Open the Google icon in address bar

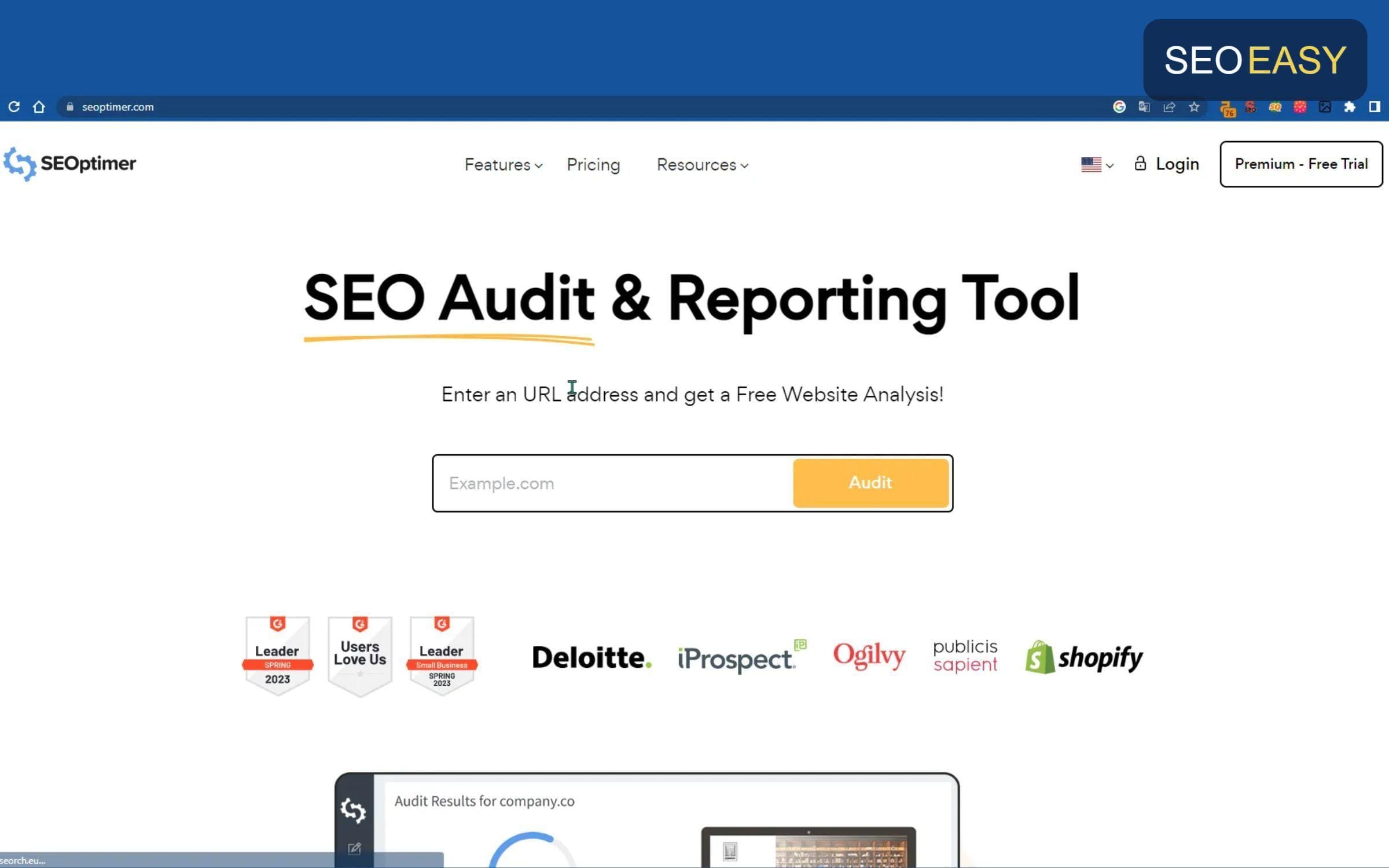click(1119, 106)
